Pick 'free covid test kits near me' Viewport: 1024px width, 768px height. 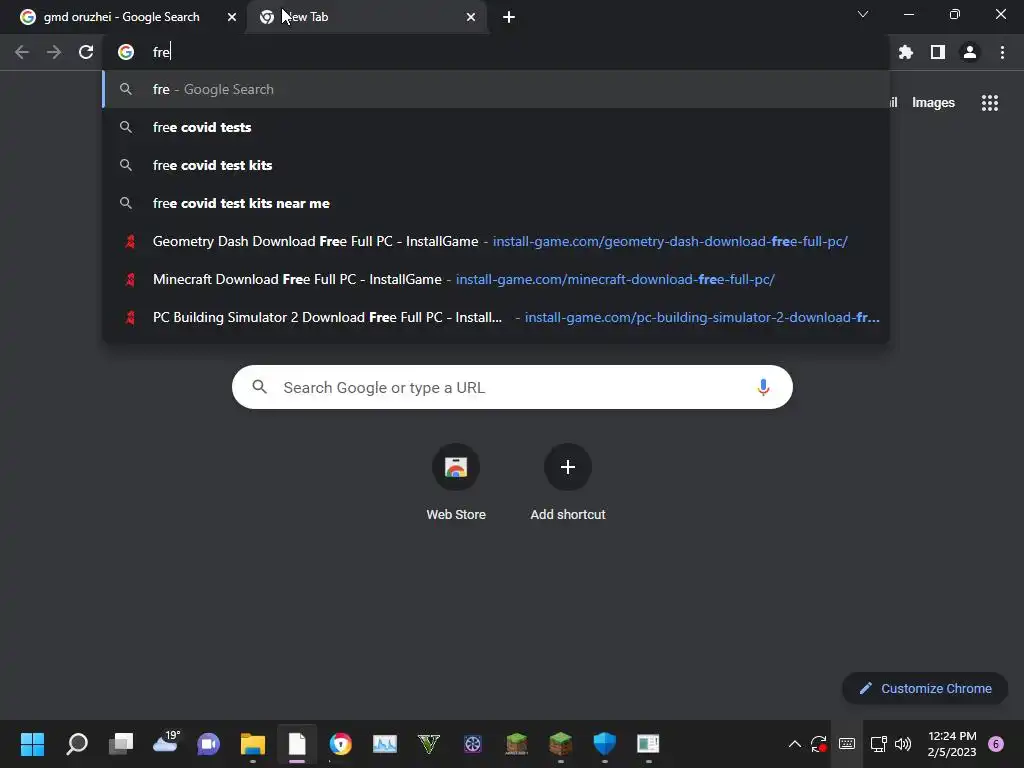496,203
